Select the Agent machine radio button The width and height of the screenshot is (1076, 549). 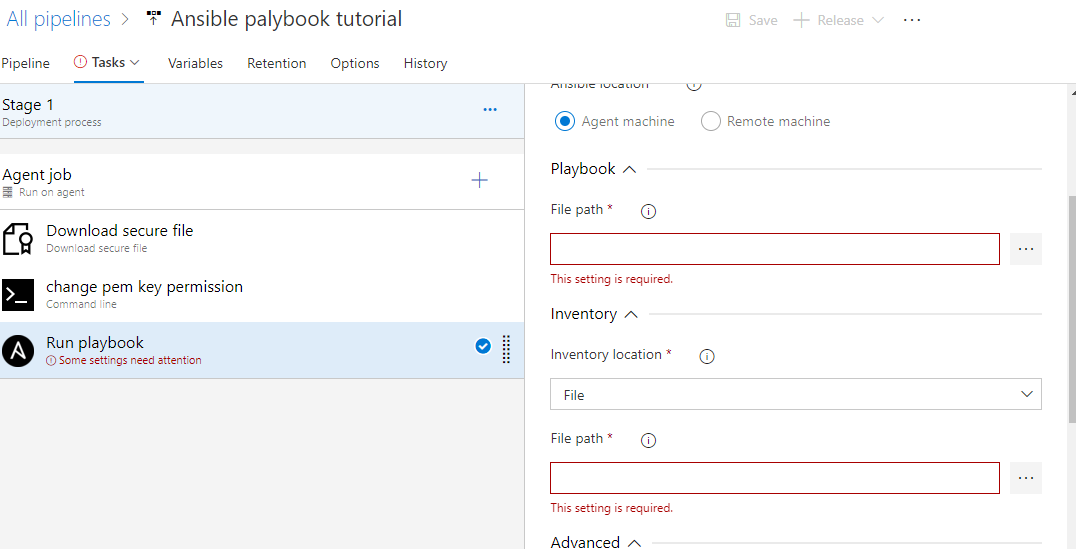[565, 121]
